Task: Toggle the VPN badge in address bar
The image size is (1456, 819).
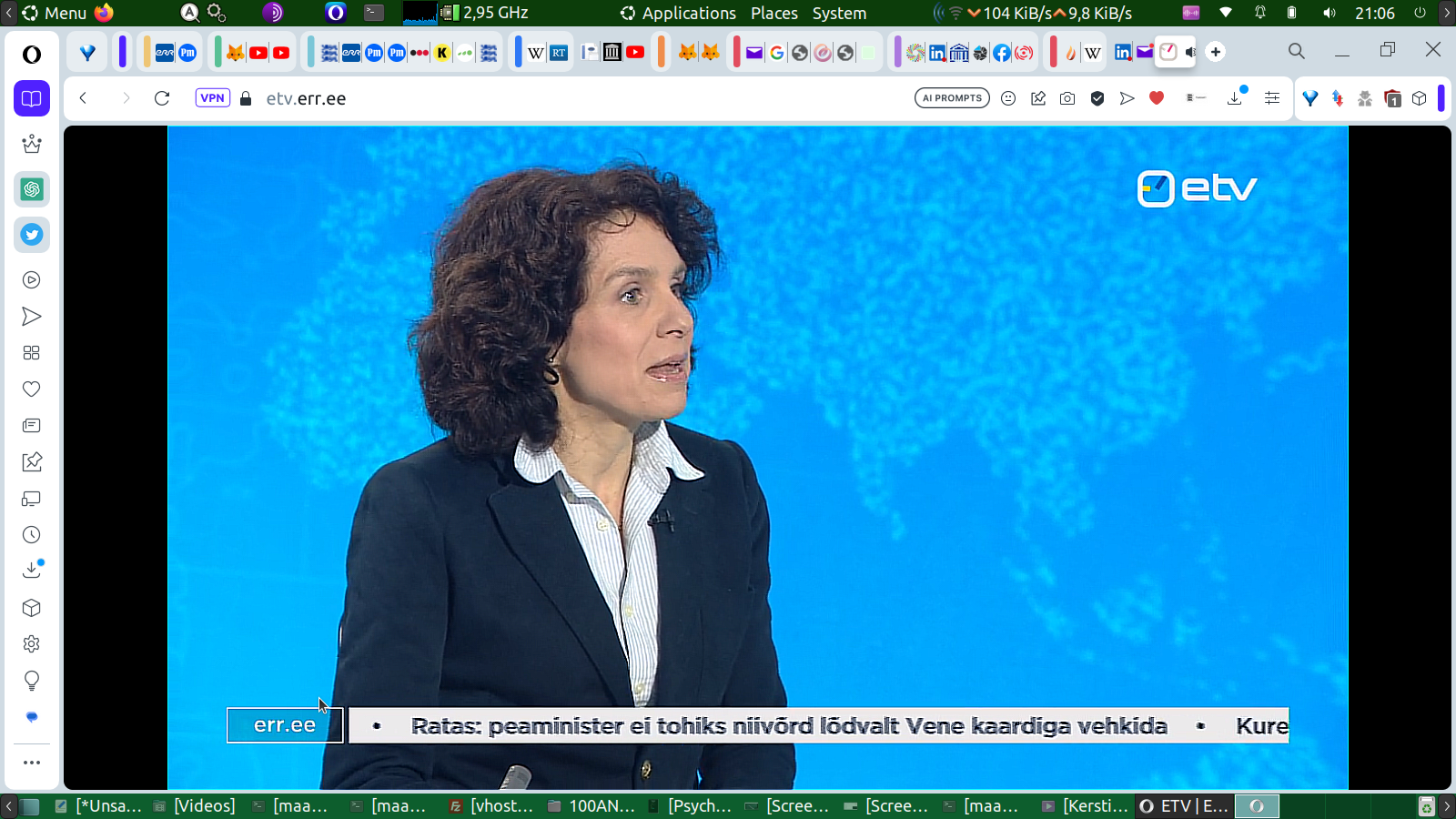Action: tap(213, 98)
